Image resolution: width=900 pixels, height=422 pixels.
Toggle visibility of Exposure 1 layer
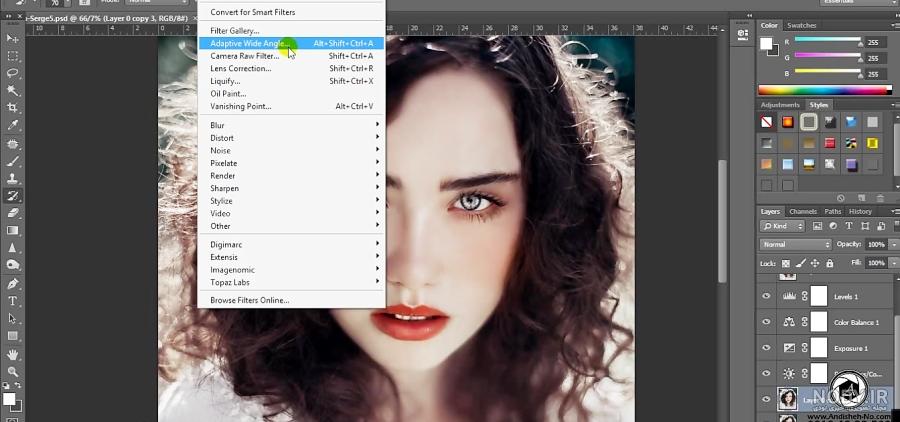click(766, 348)
